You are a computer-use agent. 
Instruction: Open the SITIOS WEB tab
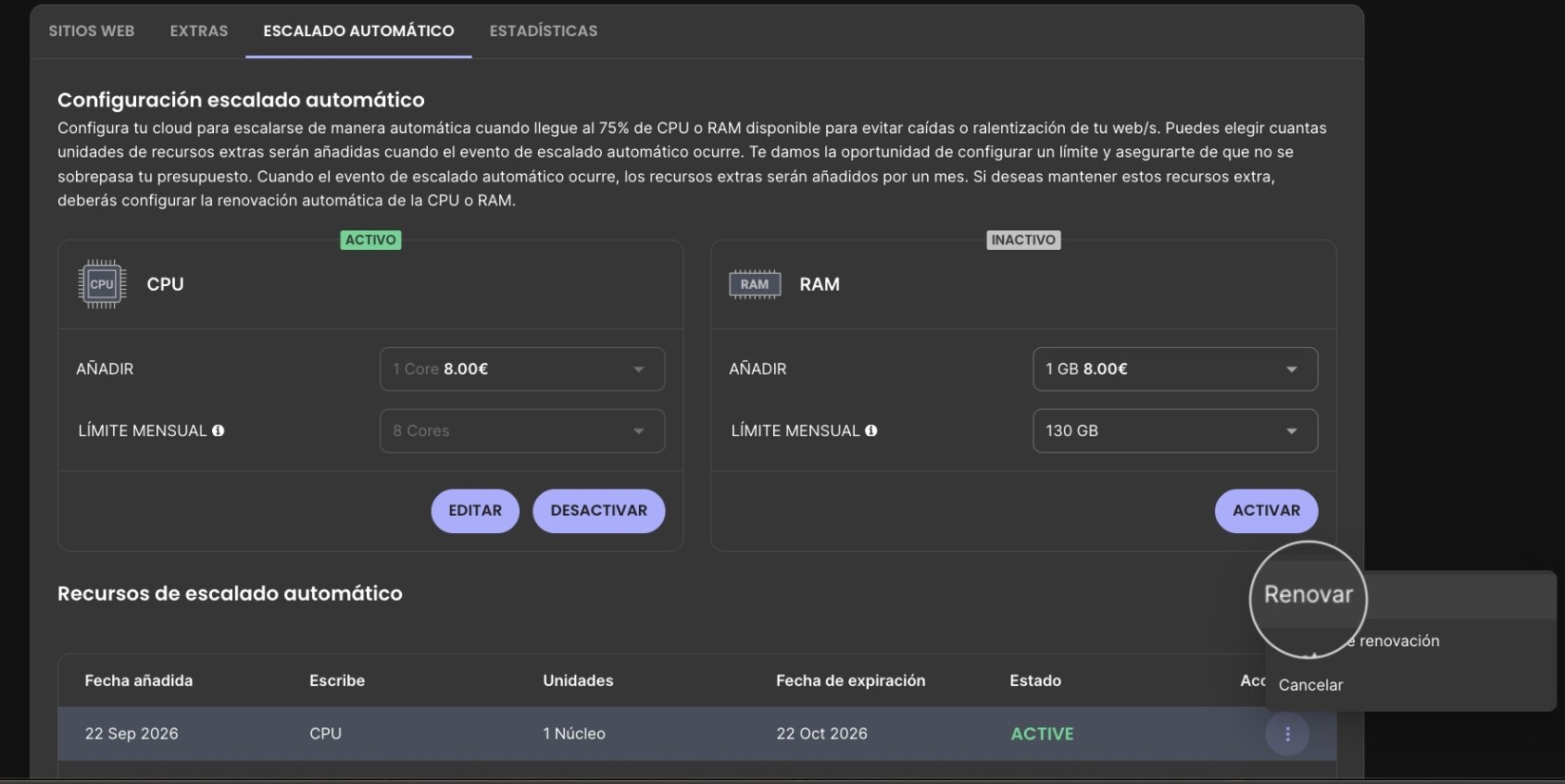click(91, 30)
